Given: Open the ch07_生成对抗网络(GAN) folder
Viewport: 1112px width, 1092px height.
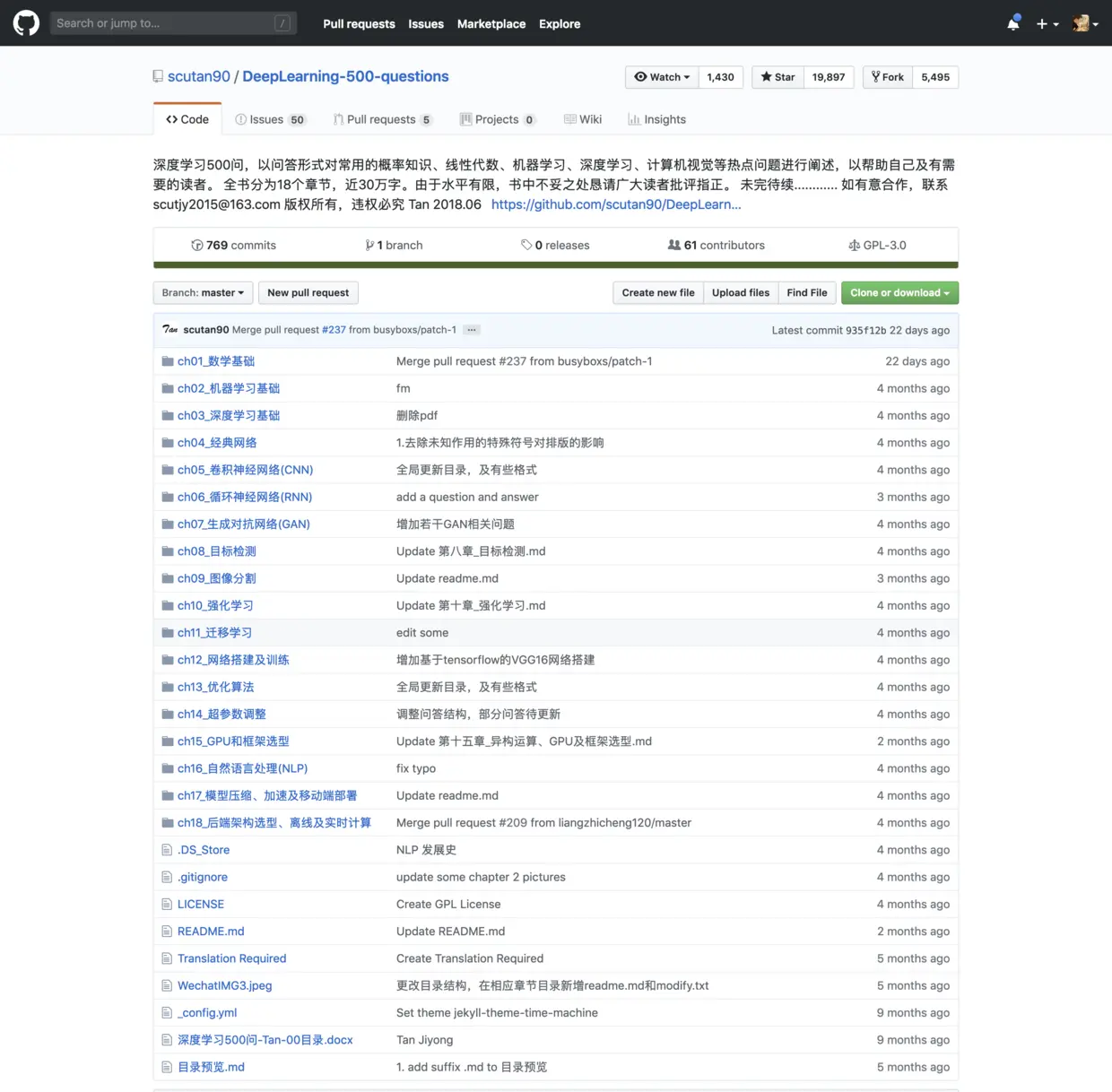Looking at the screenshot, I should (244, 524).
